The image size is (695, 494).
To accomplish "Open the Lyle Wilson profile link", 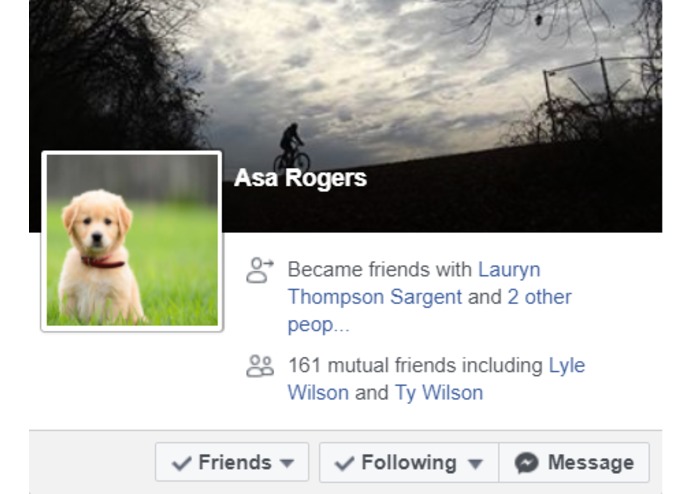I will tap(437, 379).
